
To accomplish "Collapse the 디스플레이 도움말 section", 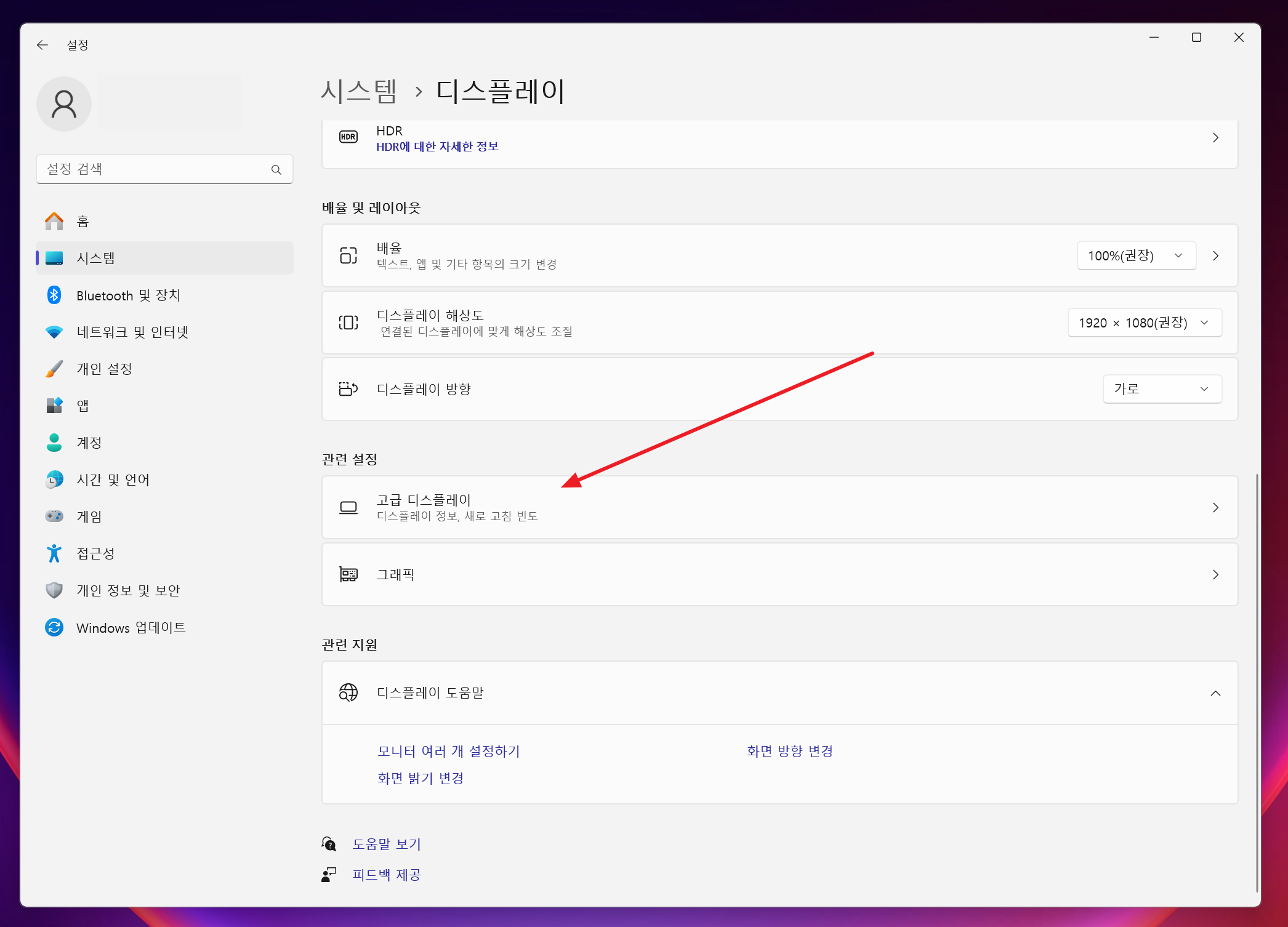I will pos(1215,694).
